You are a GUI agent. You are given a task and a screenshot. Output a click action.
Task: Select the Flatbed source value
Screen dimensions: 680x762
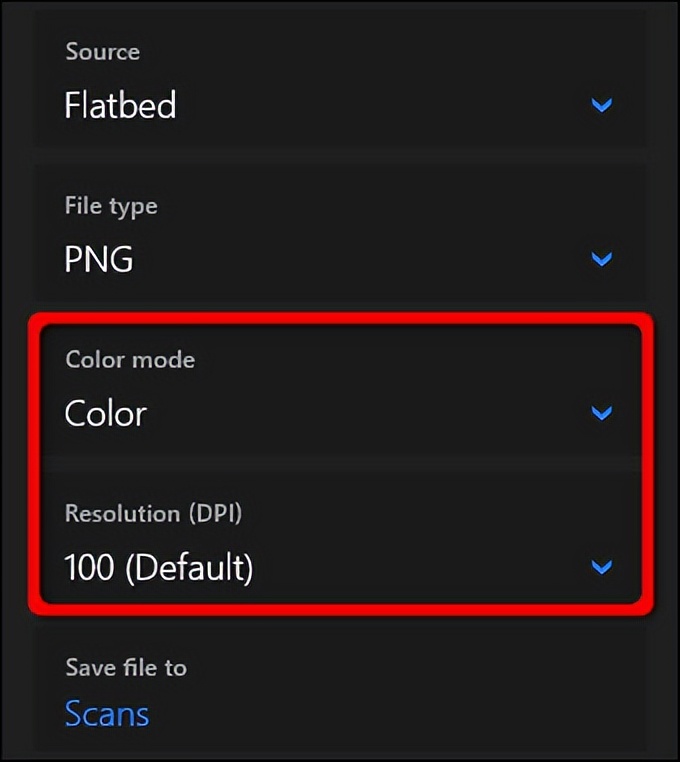(x=120, y=105)
